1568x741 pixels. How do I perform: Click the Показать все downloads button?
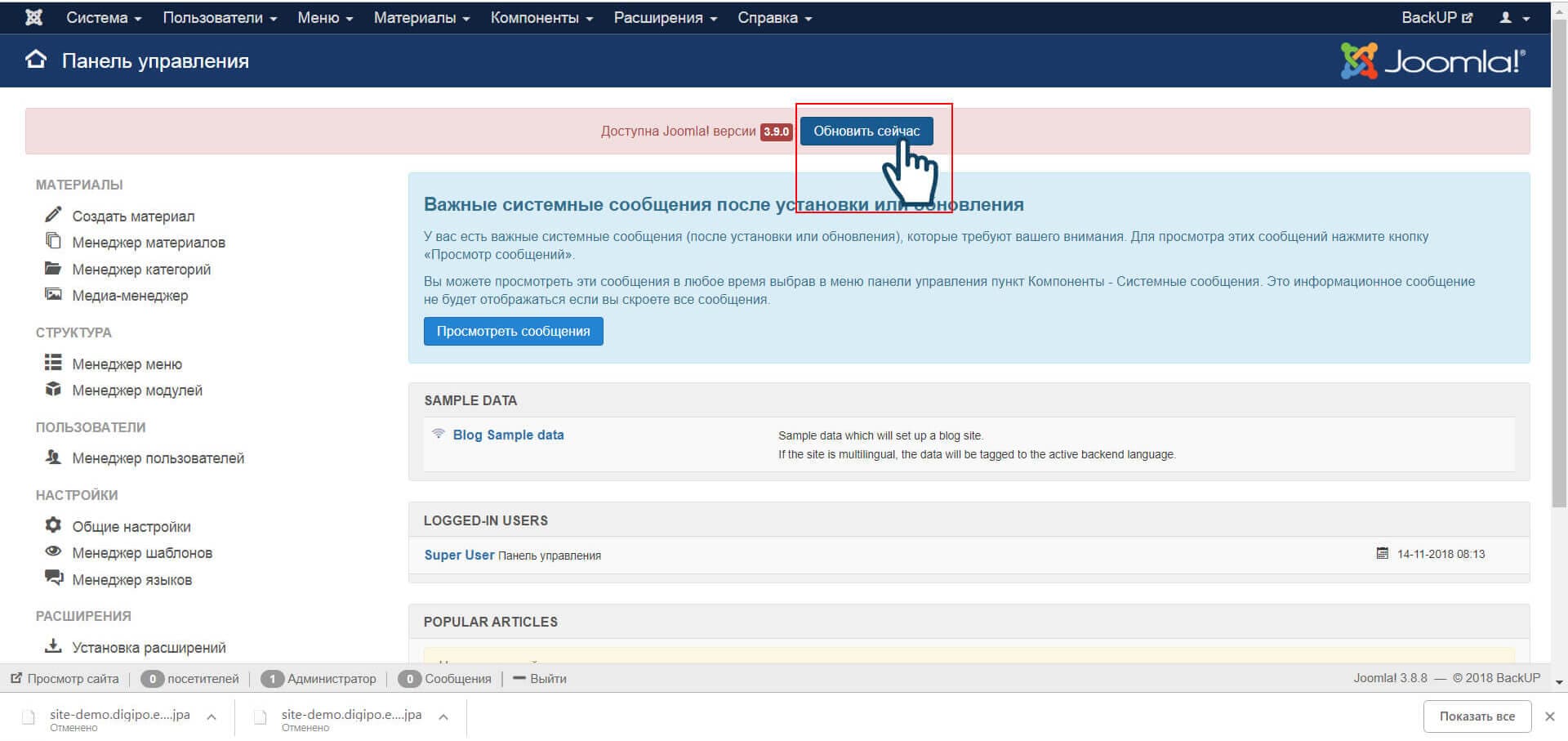tap(1477, 716)
